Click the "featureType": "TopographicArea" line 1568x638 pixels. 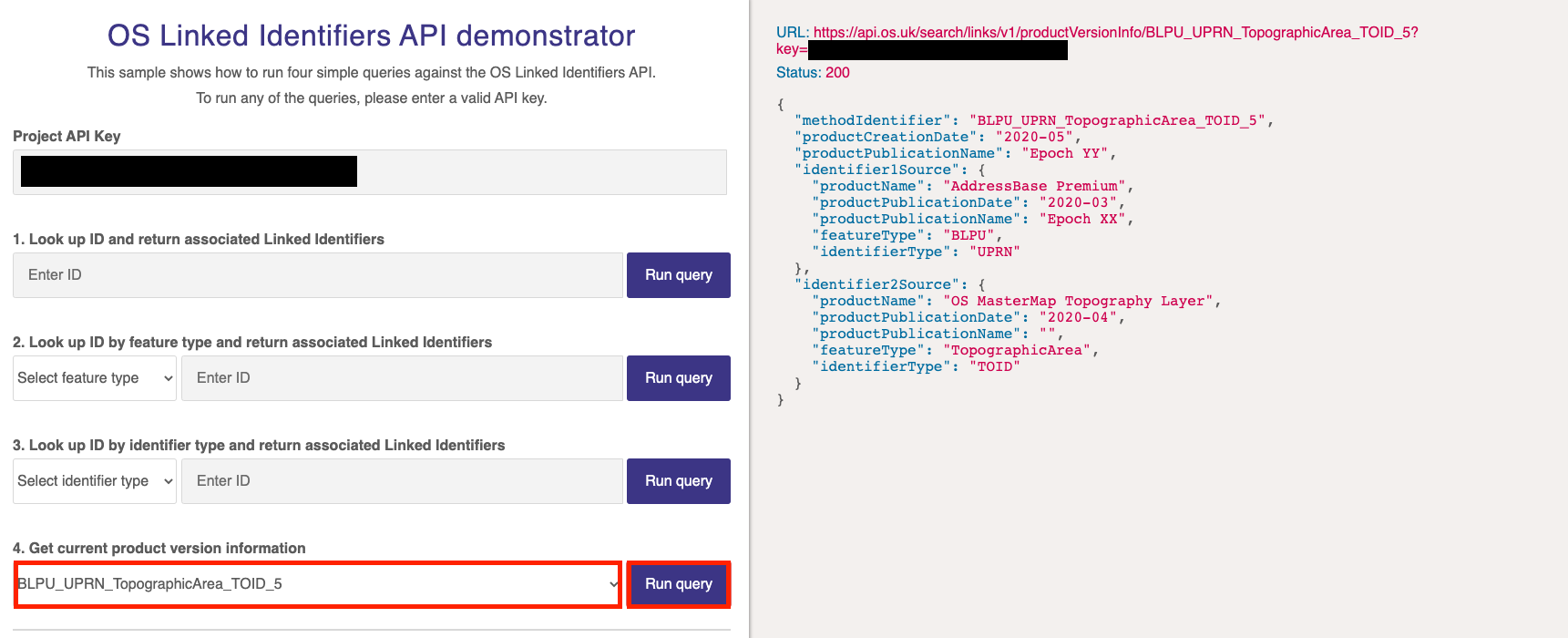tap(956, 350)
